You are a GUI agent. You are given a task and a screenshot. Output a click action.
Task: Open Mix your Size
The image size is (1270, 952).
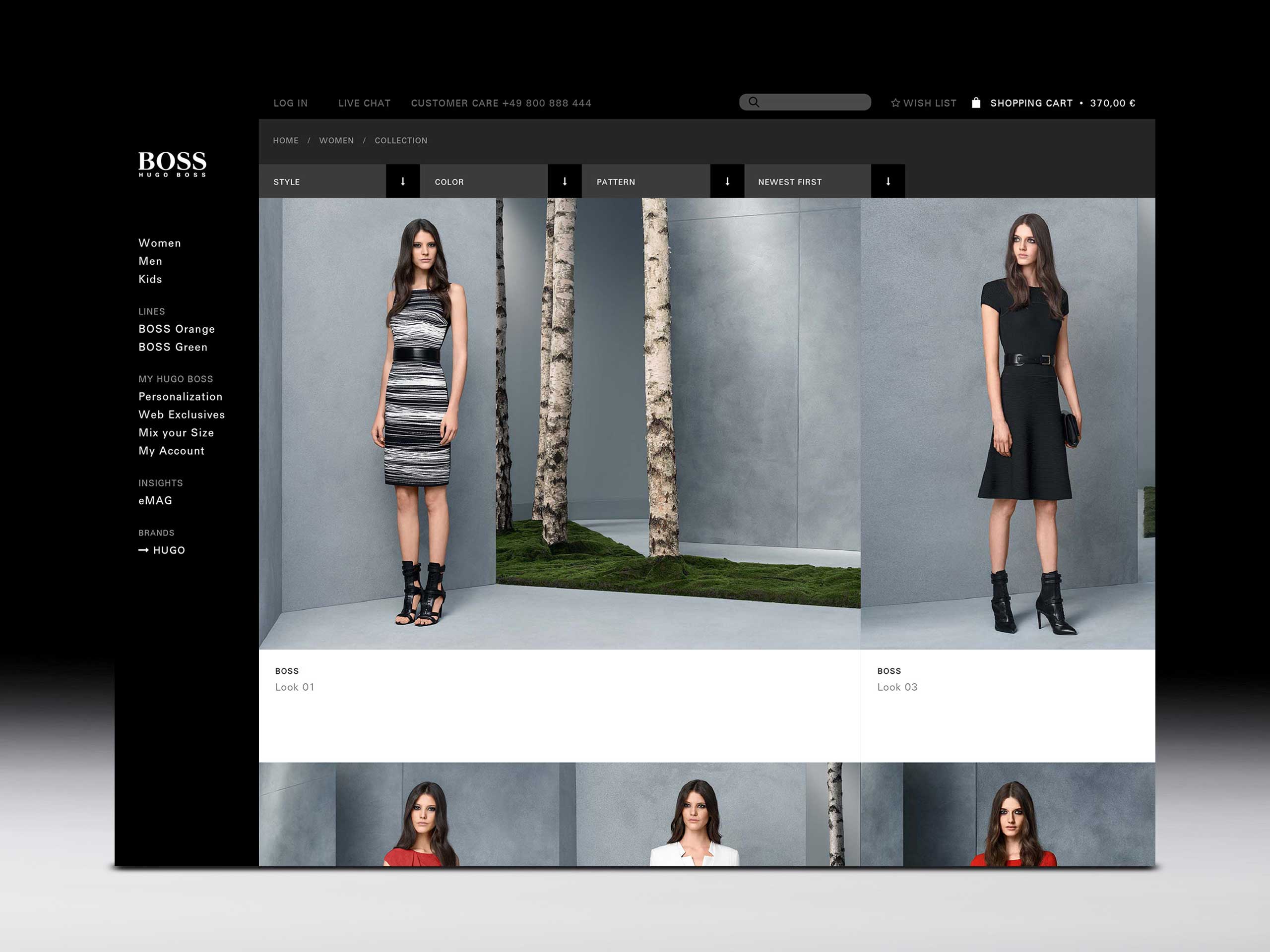point(176,433)
